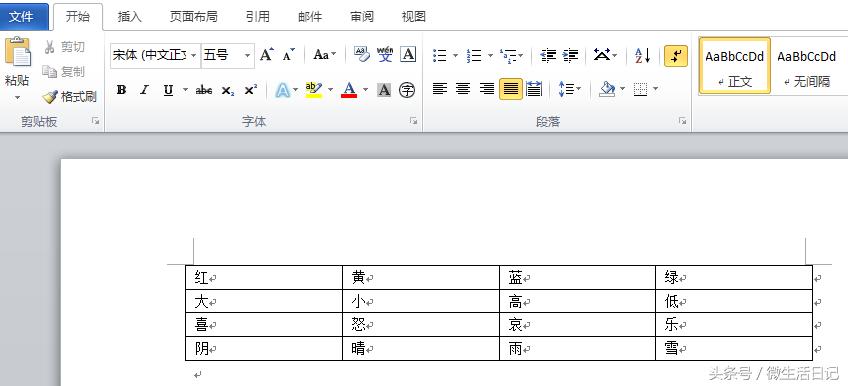Switch to the 引用 (References) tab
Viewport: 848px width, 386px height.
click(x=257, y=17)
